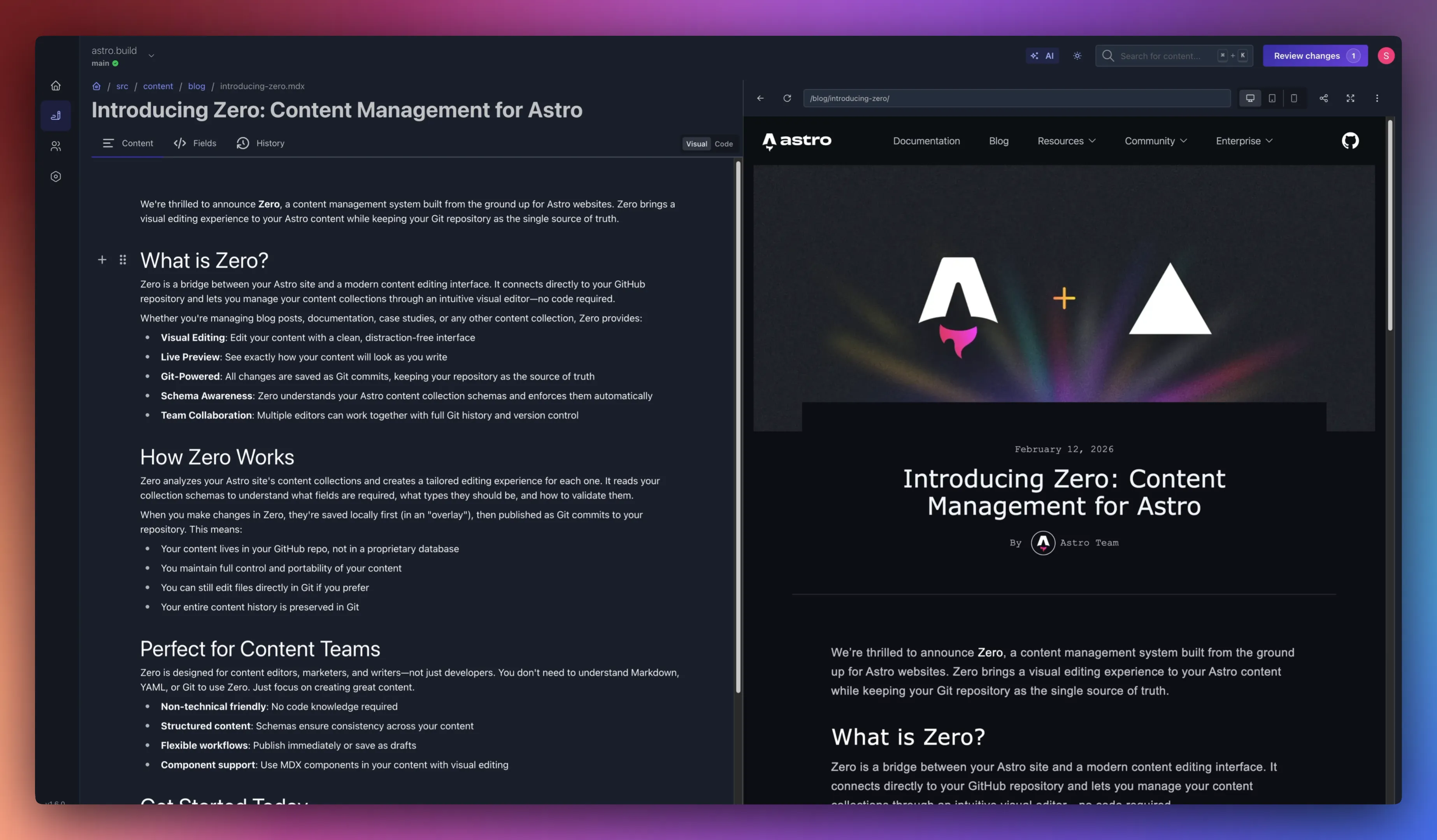
Task: Open the Home icon in the sidebar
Action: point(55,86)
